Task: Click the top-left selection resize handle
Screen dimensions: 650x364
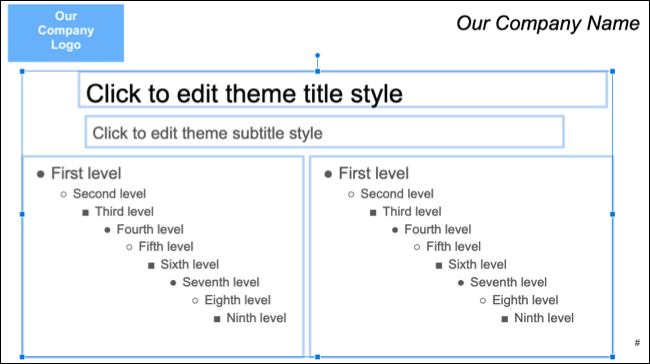Action: [x=22, y=72]
